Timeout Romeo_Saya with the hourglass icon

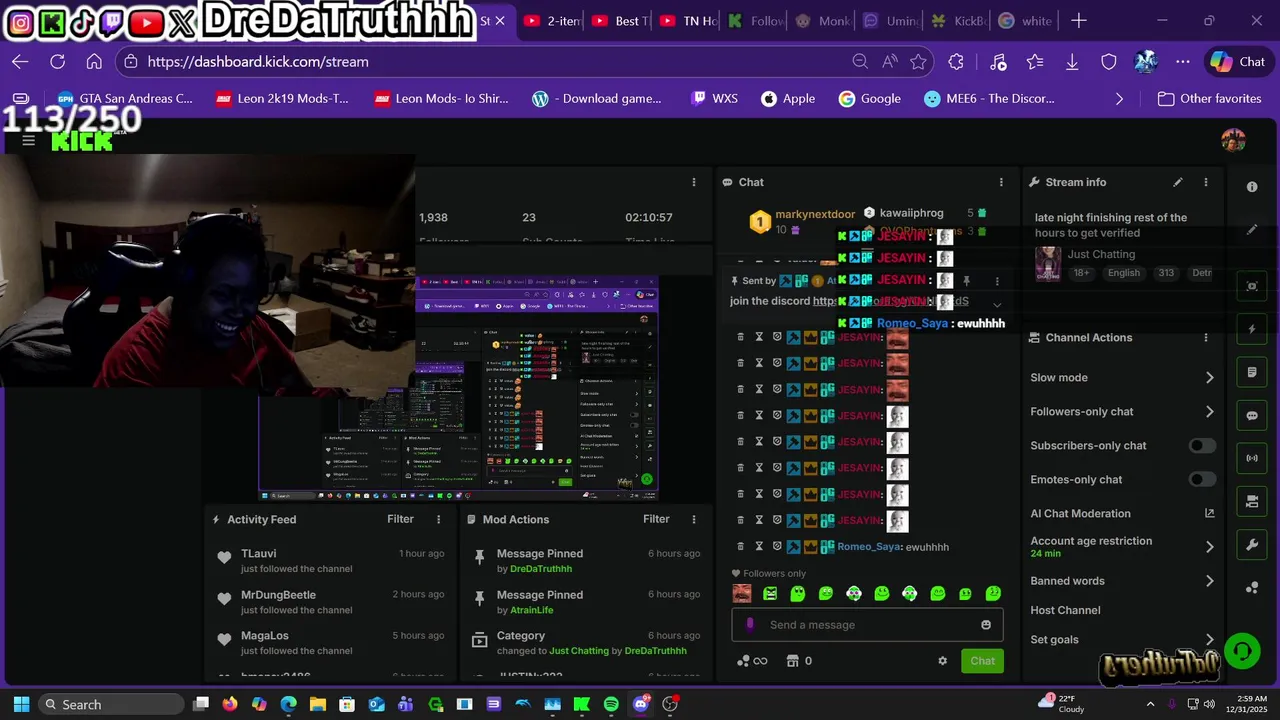(759, 547)
